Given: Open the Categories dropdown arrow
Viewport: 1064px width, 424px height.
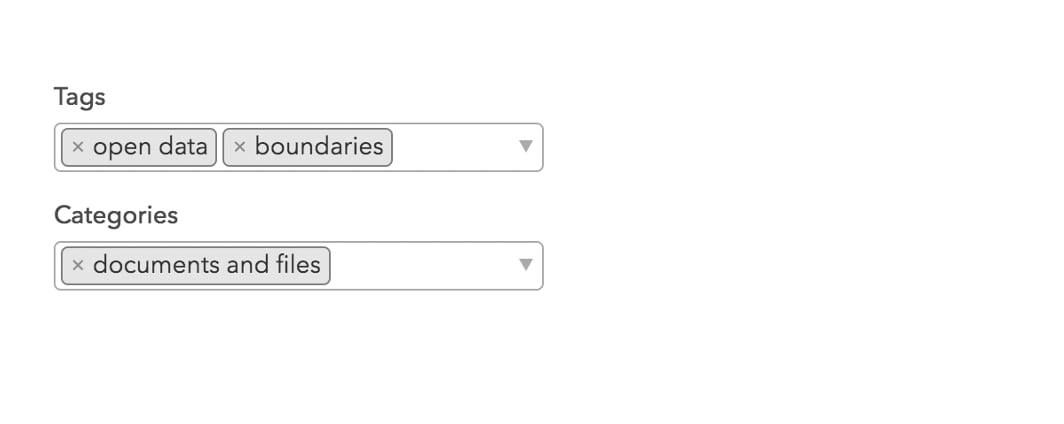Looking at the screenshot, I should (526, 265).
